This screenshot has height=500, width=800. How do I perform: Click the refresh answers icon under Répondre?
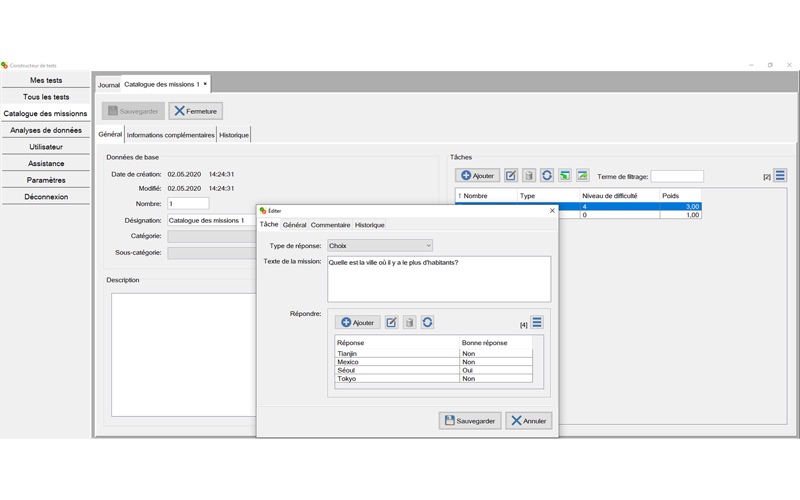(x=427, y=322)
